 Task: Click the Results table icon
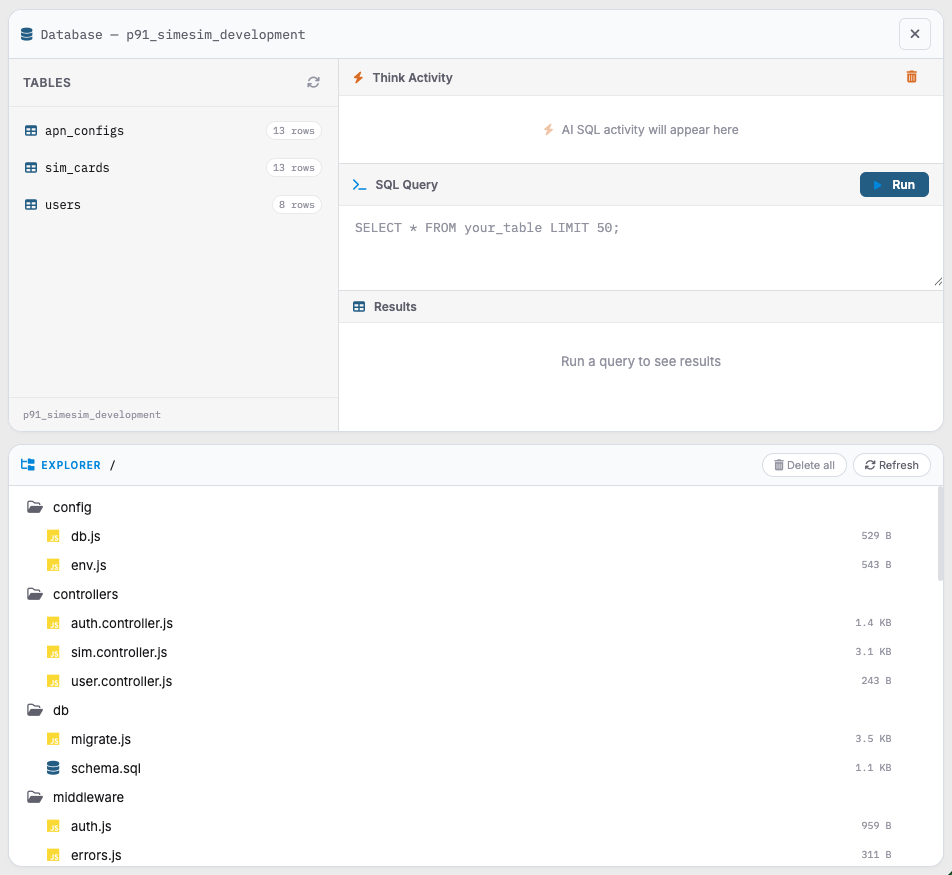tap(359, 307)
